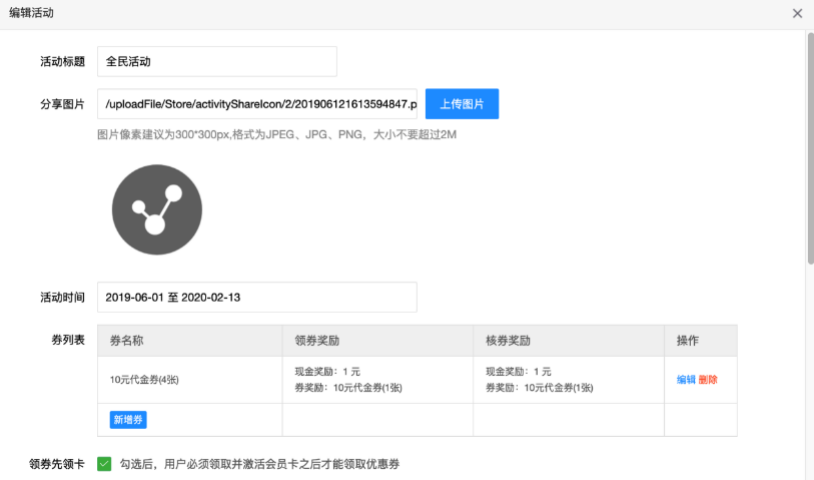Click the 核券奖励 column header
Screen dimensions: 814x480
(x=569, y=340)
